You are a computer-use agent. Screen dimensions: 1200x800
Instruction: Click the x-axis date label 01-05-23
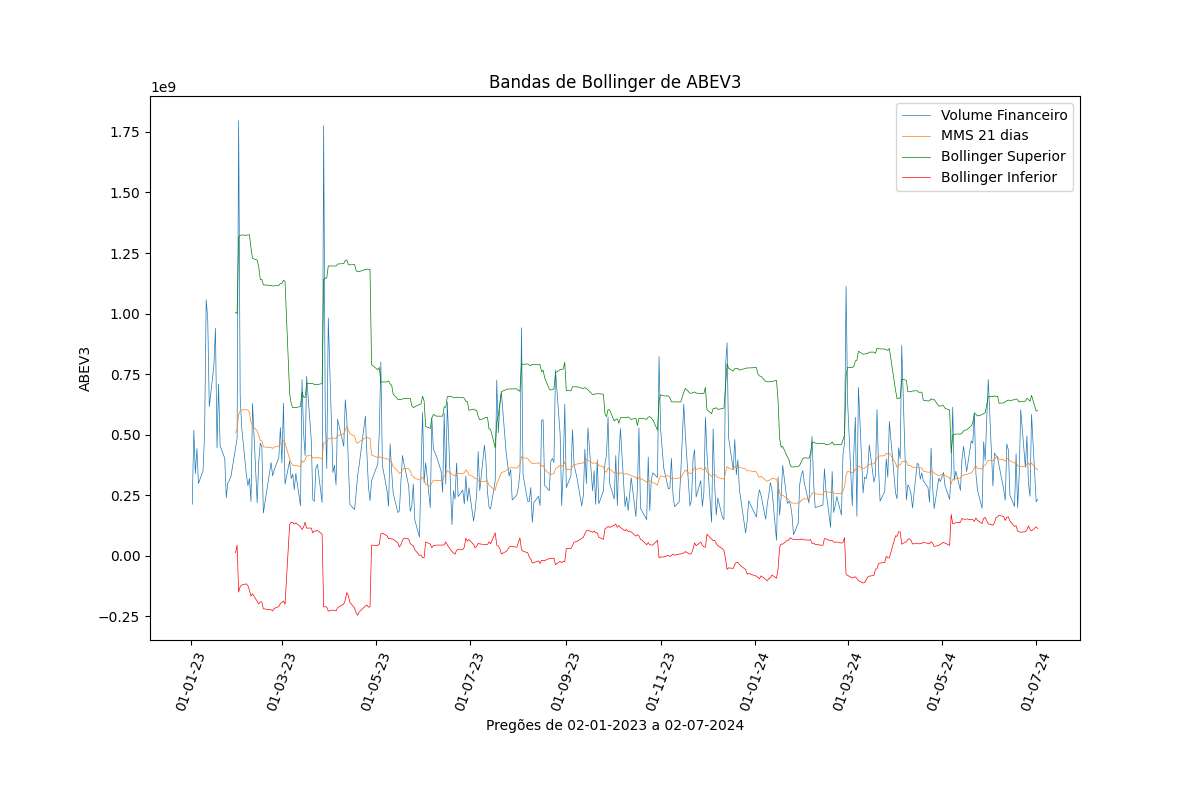tap(375, 681)
